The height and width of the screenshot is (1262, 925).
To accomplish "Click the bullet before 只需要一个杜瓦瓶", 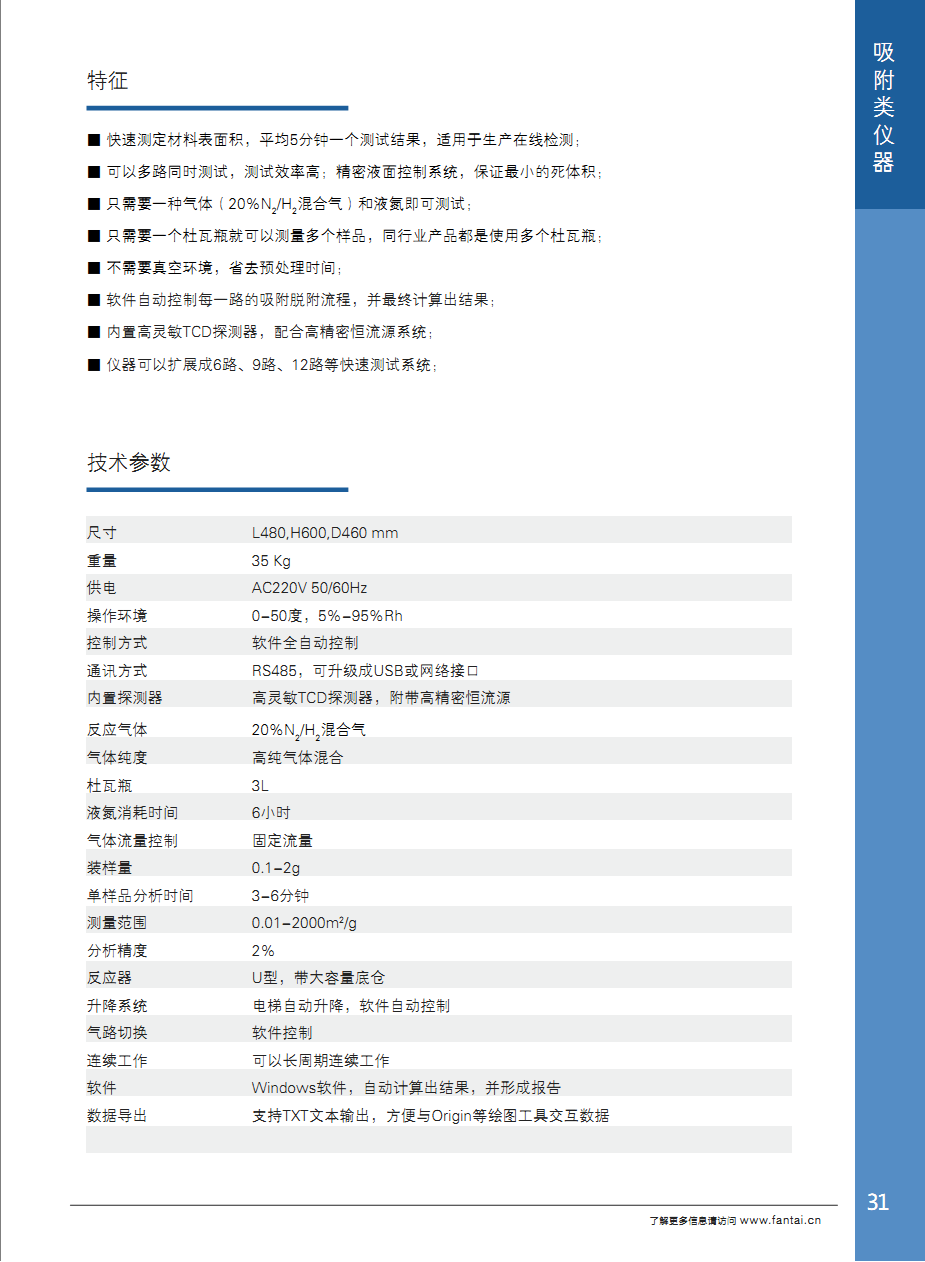I will coord(94,236).
